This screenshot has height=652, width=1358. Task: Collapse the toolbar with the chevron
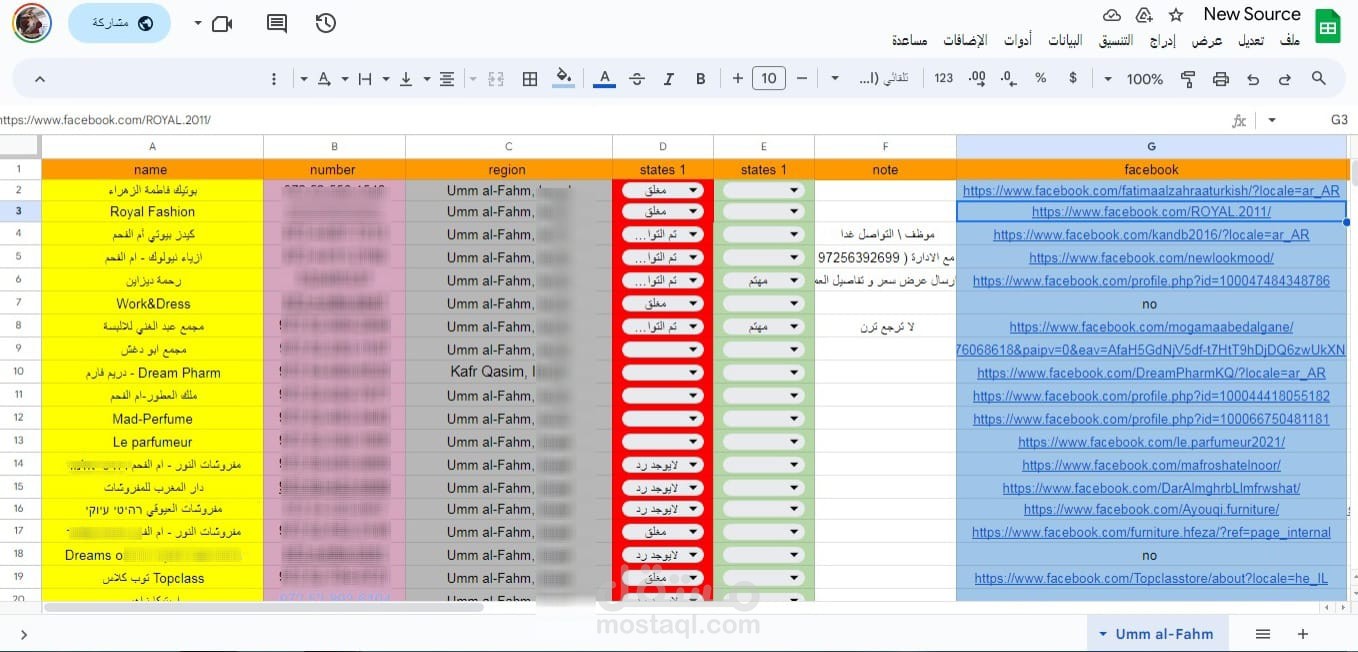pyautogui.click(x=39, y=78)
